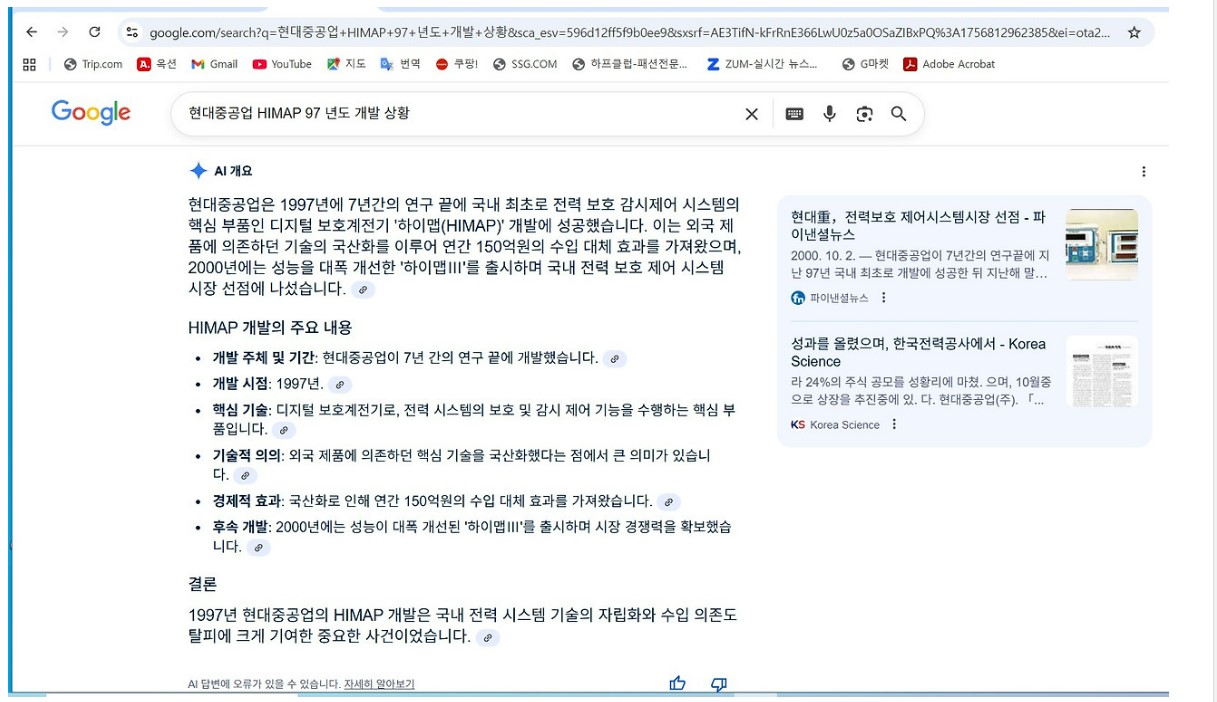Start voice search with microphone icon
Viewport: 1217px width, 702px height.
[x=829, y=114]
